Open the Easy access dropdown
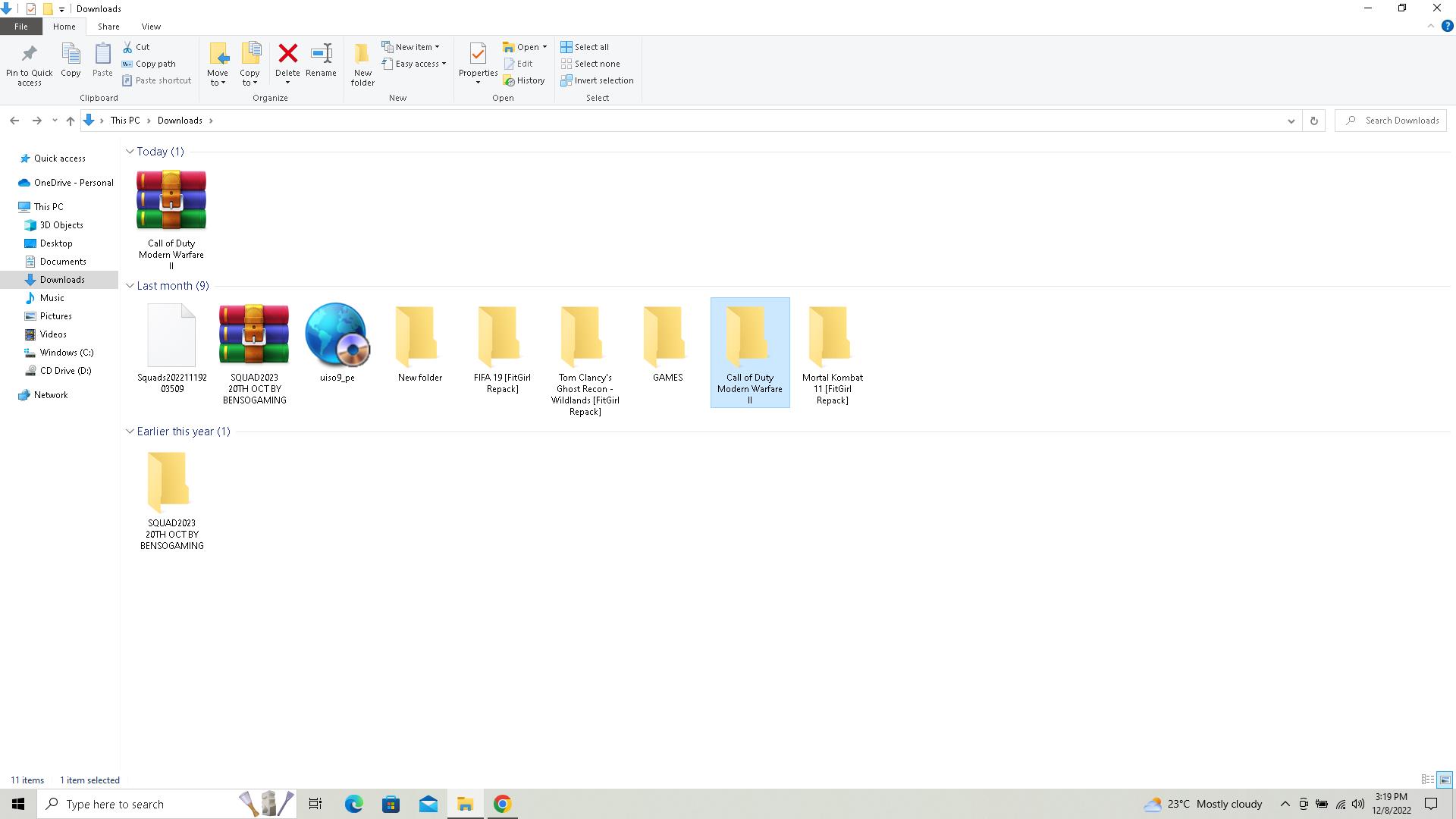Viewport: 1456px width, 819px height. click(414, 64)
